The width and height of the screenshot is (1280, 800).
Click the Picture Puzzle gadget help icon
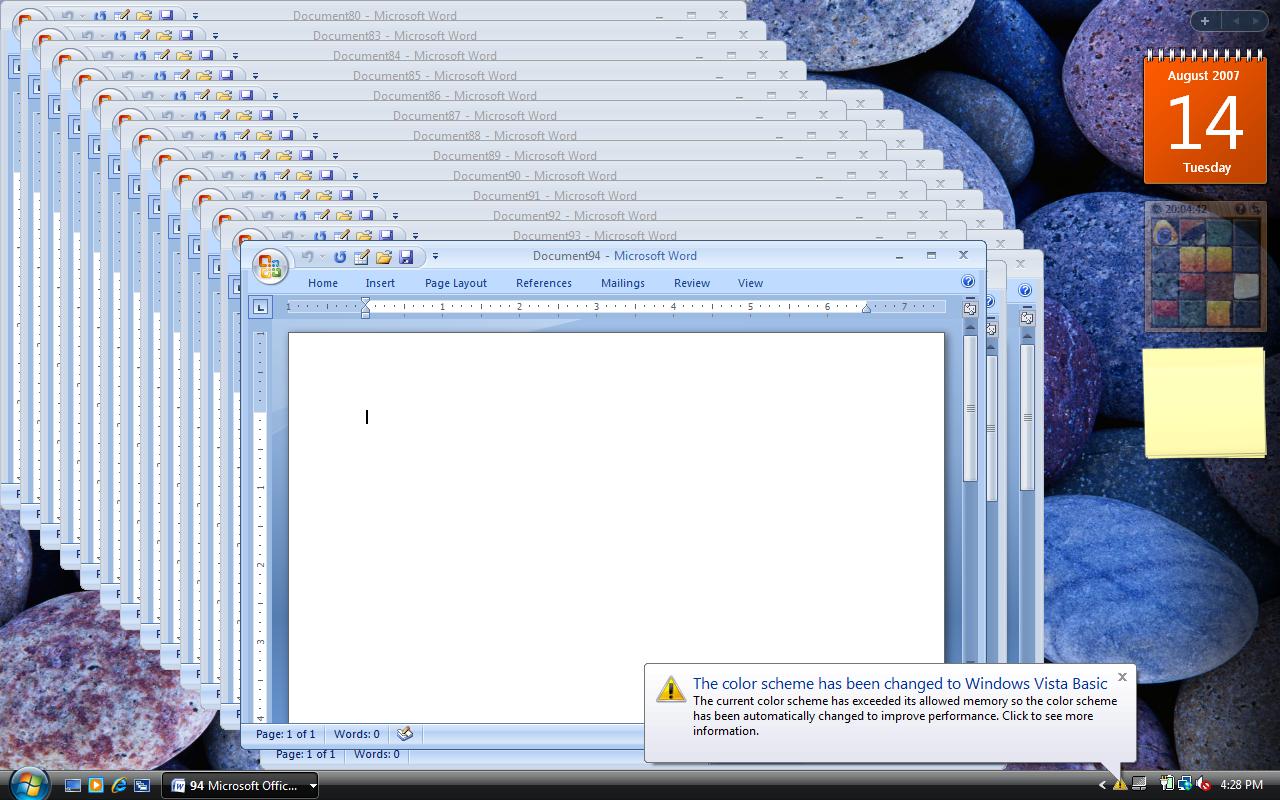coord(1240,209)
